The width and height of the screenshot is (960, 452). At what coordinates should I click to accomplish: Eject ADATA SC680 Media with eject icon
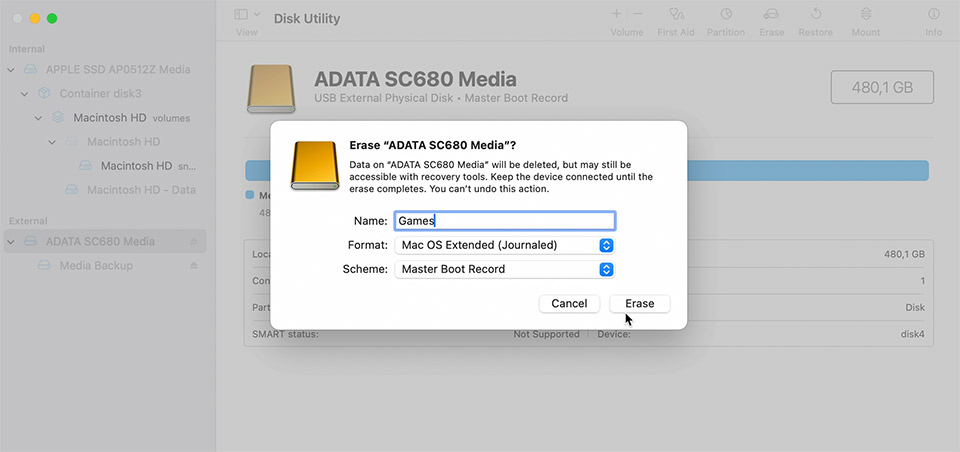(x=194, y=241)
